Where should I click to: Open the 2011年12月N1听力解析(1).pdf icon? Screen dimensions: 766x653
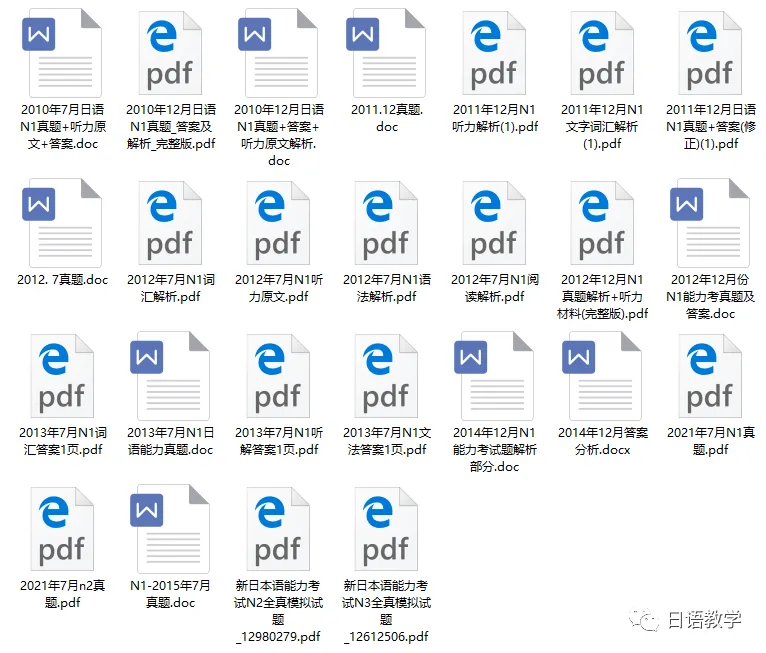[x=494, y=53]
